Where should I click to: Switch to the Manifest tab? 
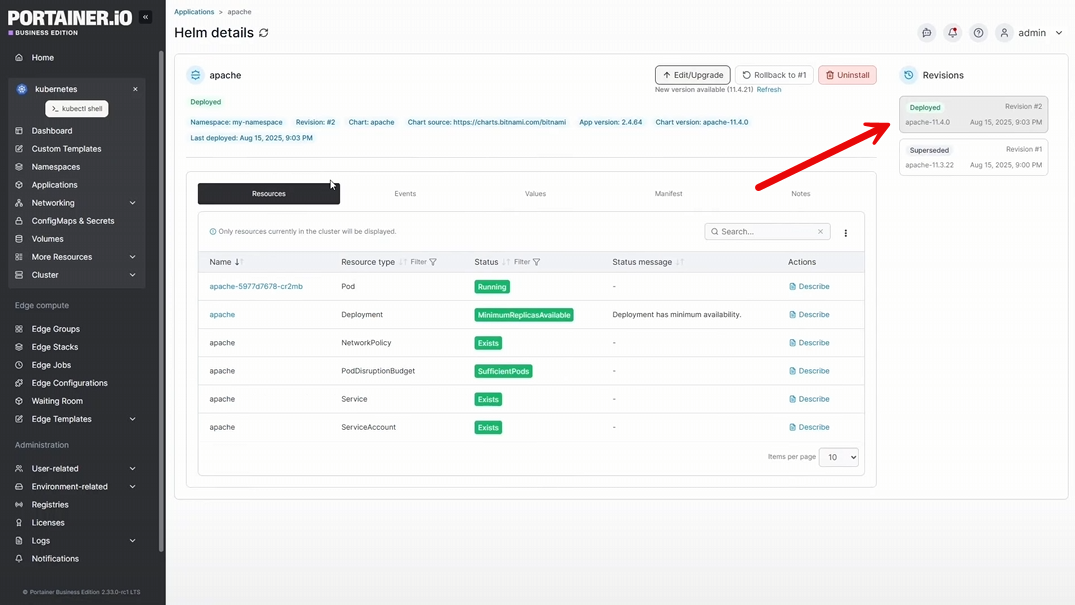click(x=668, y=193)
